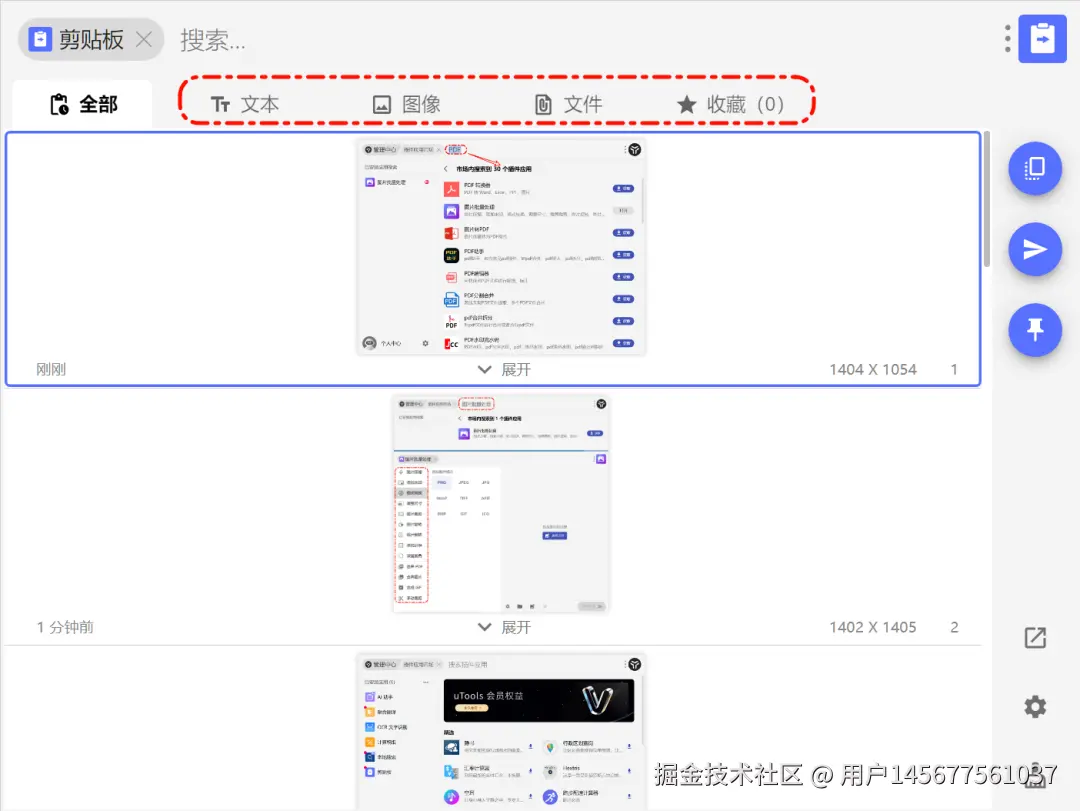1080x811 pixels.
Task: Open the settings gear icon
Action: click(x=1035, y=706)
